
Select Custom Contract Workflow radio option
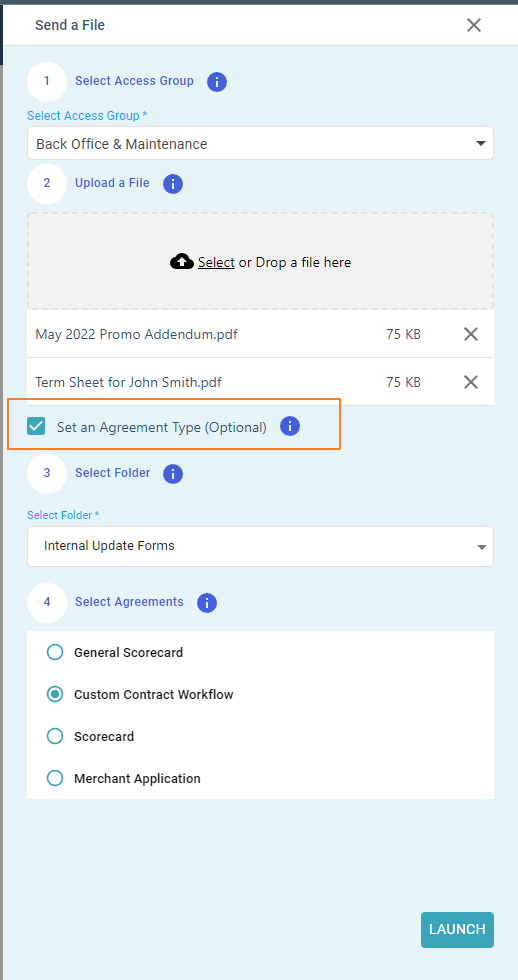55,694
